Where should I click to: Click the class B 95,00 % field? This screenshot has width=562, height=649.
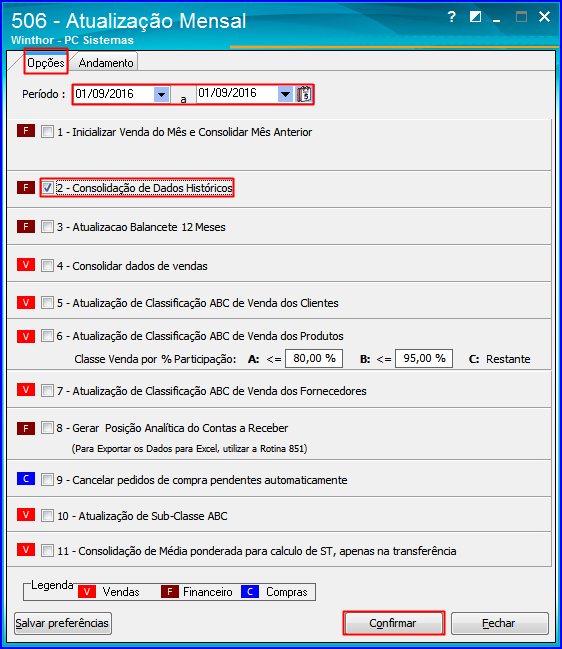pyautogui.click(x=424, y=358)
